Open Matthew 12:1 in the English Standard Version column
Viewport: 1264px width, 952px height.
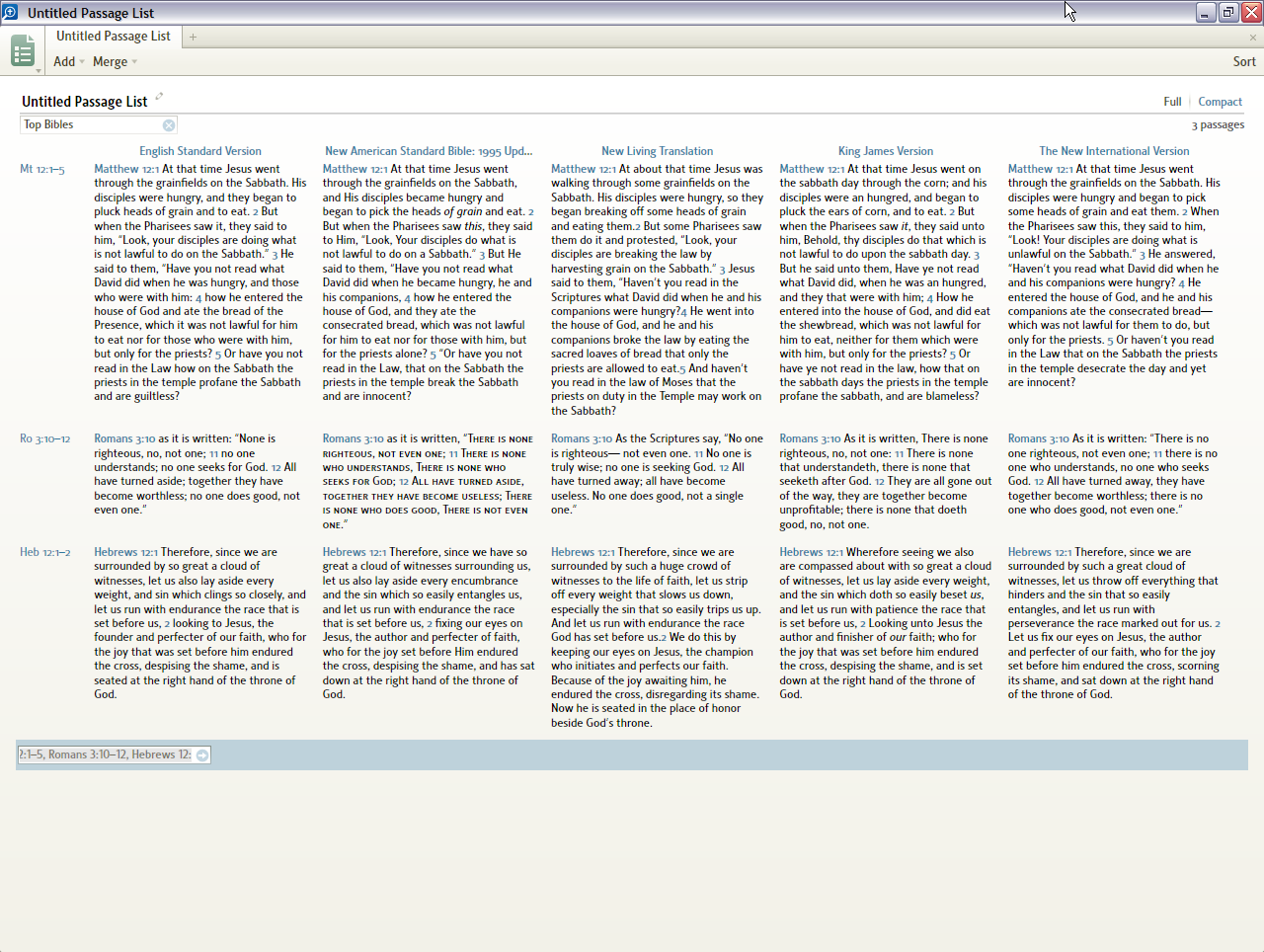(x=126, y=169)
